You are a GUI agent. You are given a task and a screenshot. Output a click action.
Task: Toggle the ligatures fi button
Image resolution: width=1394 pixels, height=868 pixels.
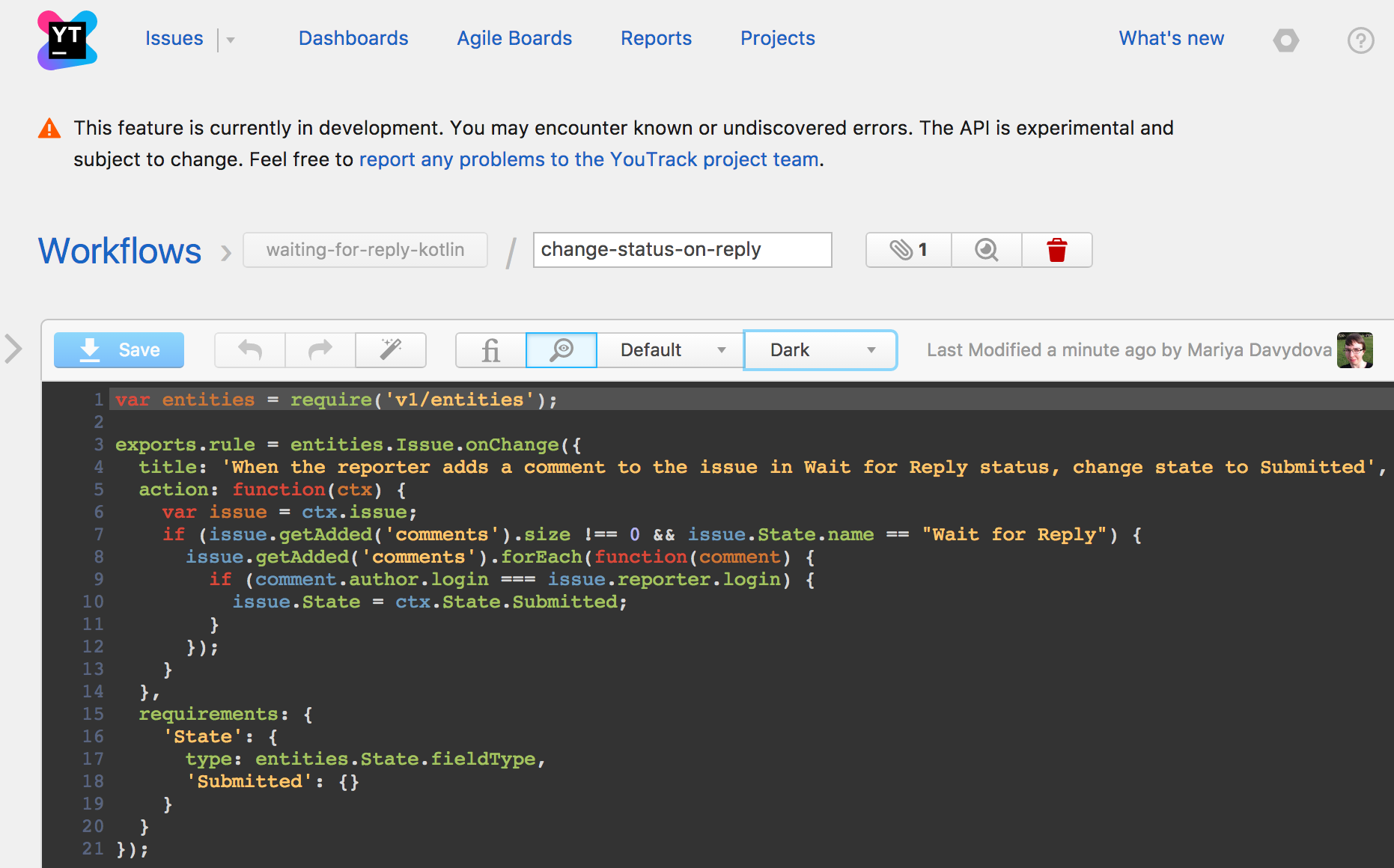[x=491, y=350]
